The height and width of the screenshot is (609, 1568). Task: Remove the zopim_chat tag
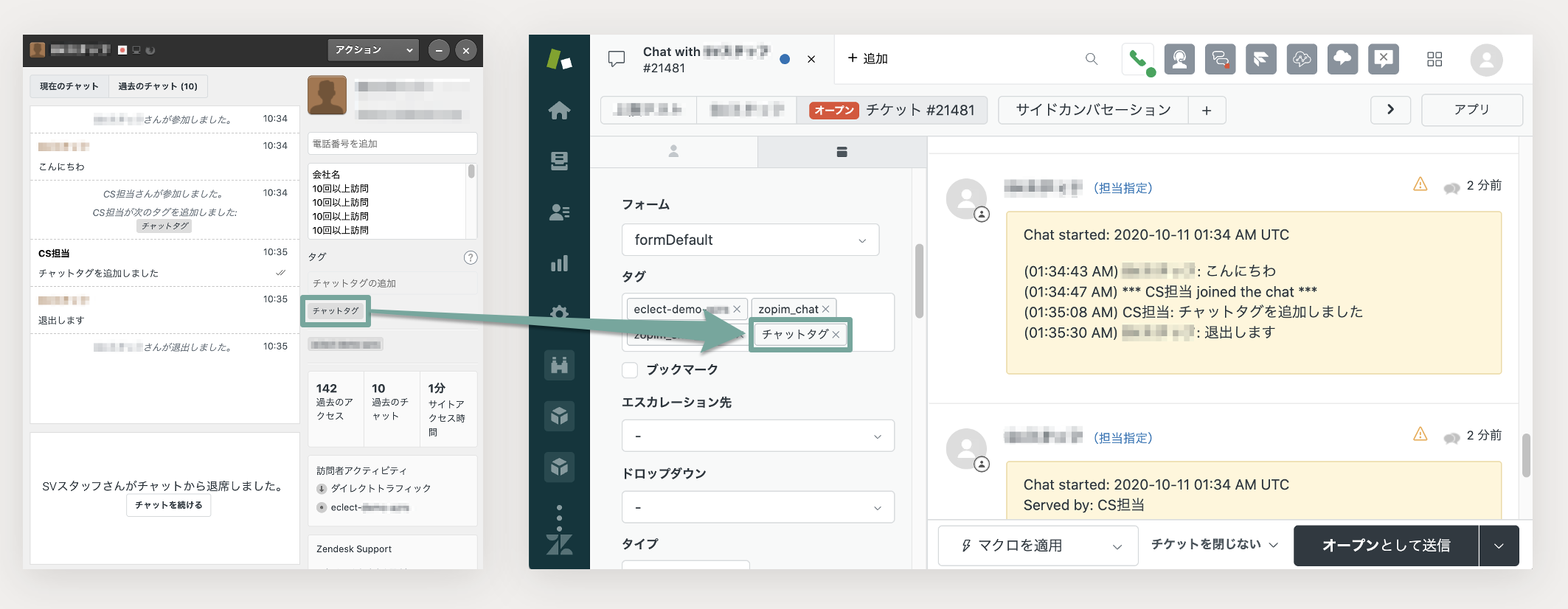coord(826,309)
